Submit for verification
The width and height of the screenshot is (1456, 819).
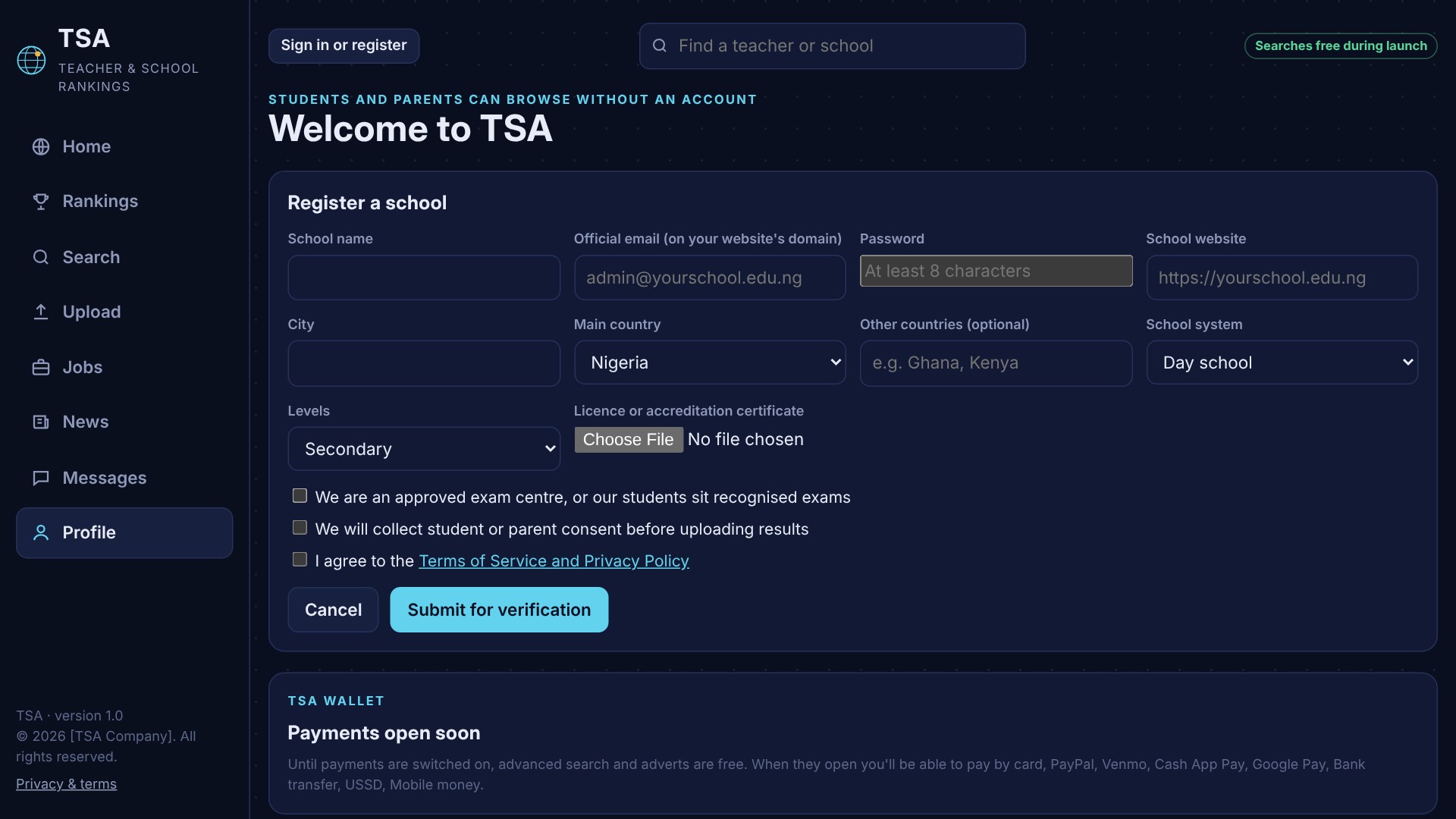click(x=499, y=610)
